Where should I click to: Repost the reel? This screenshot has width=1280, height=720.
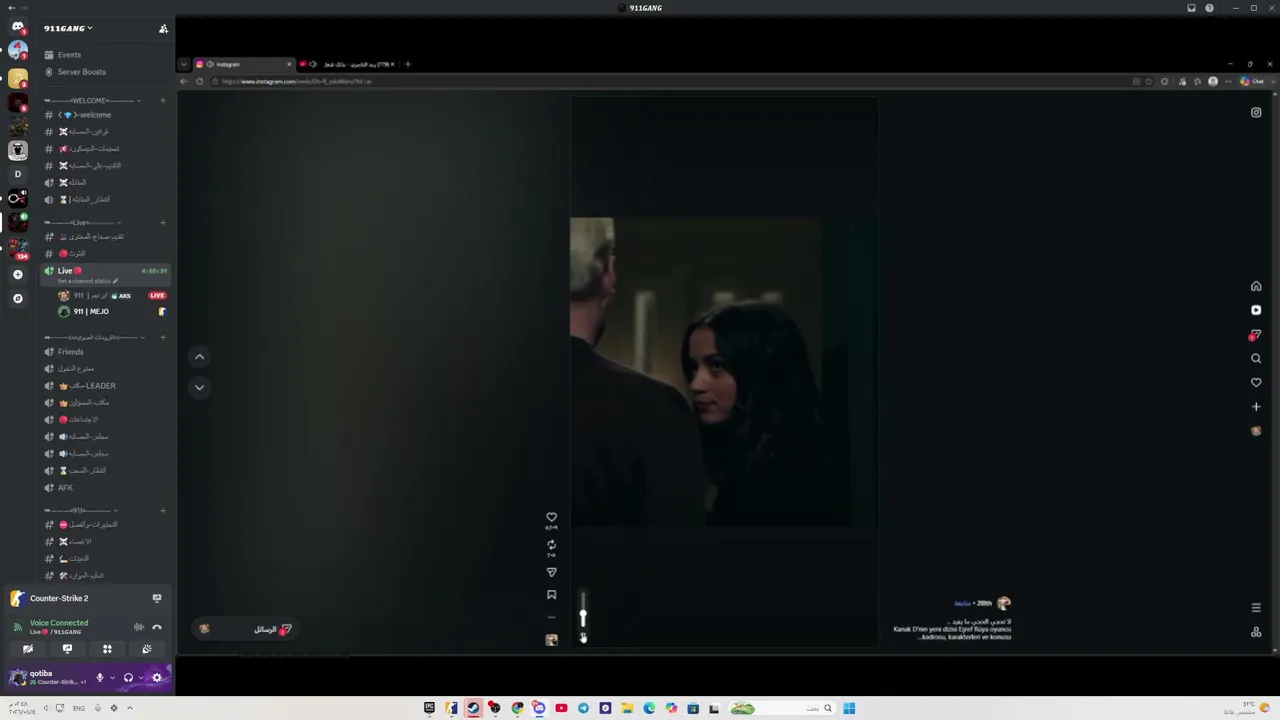[551, 545]
